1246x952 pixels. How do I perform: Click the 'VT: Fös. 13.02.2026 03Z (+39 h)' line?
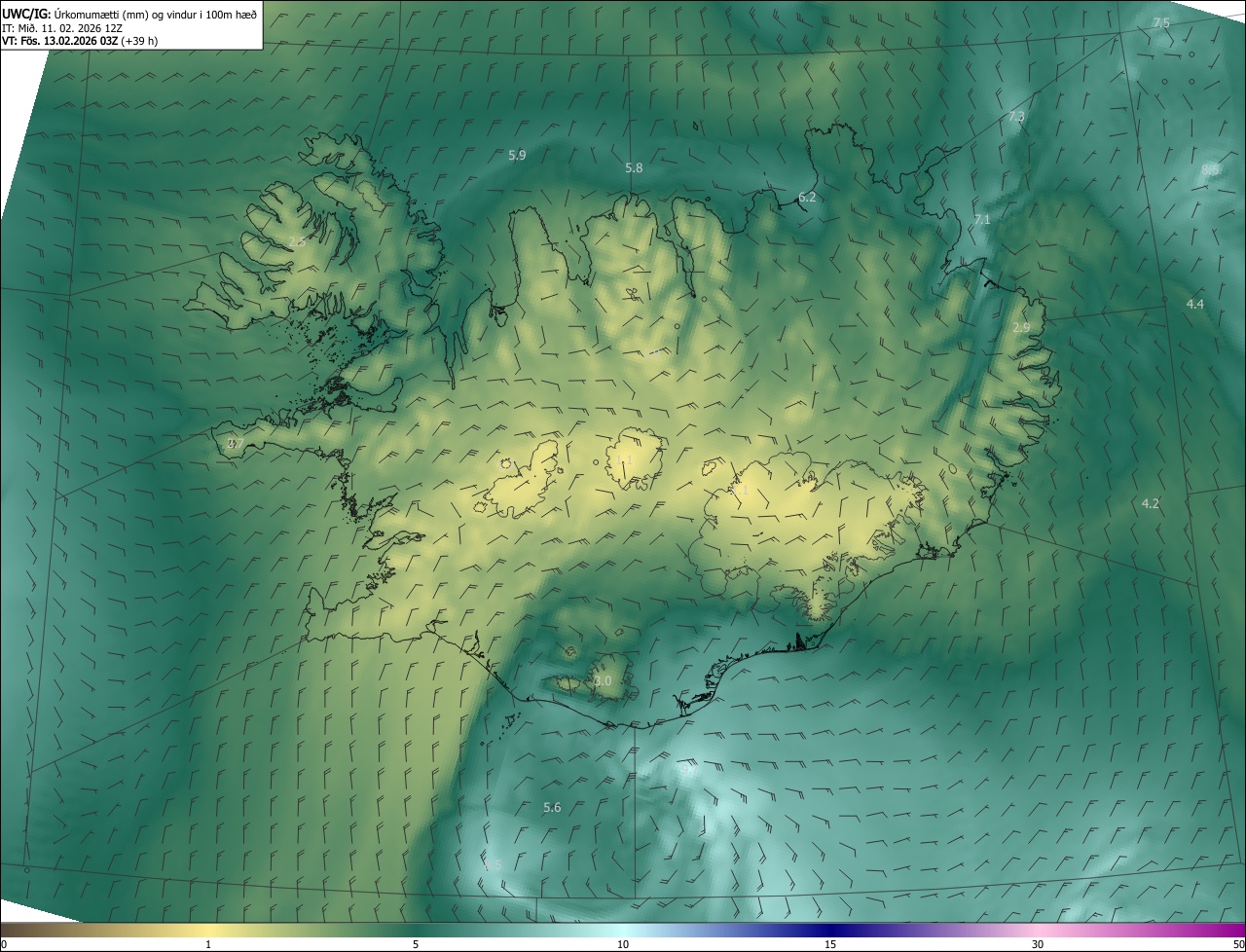(80, 42)
